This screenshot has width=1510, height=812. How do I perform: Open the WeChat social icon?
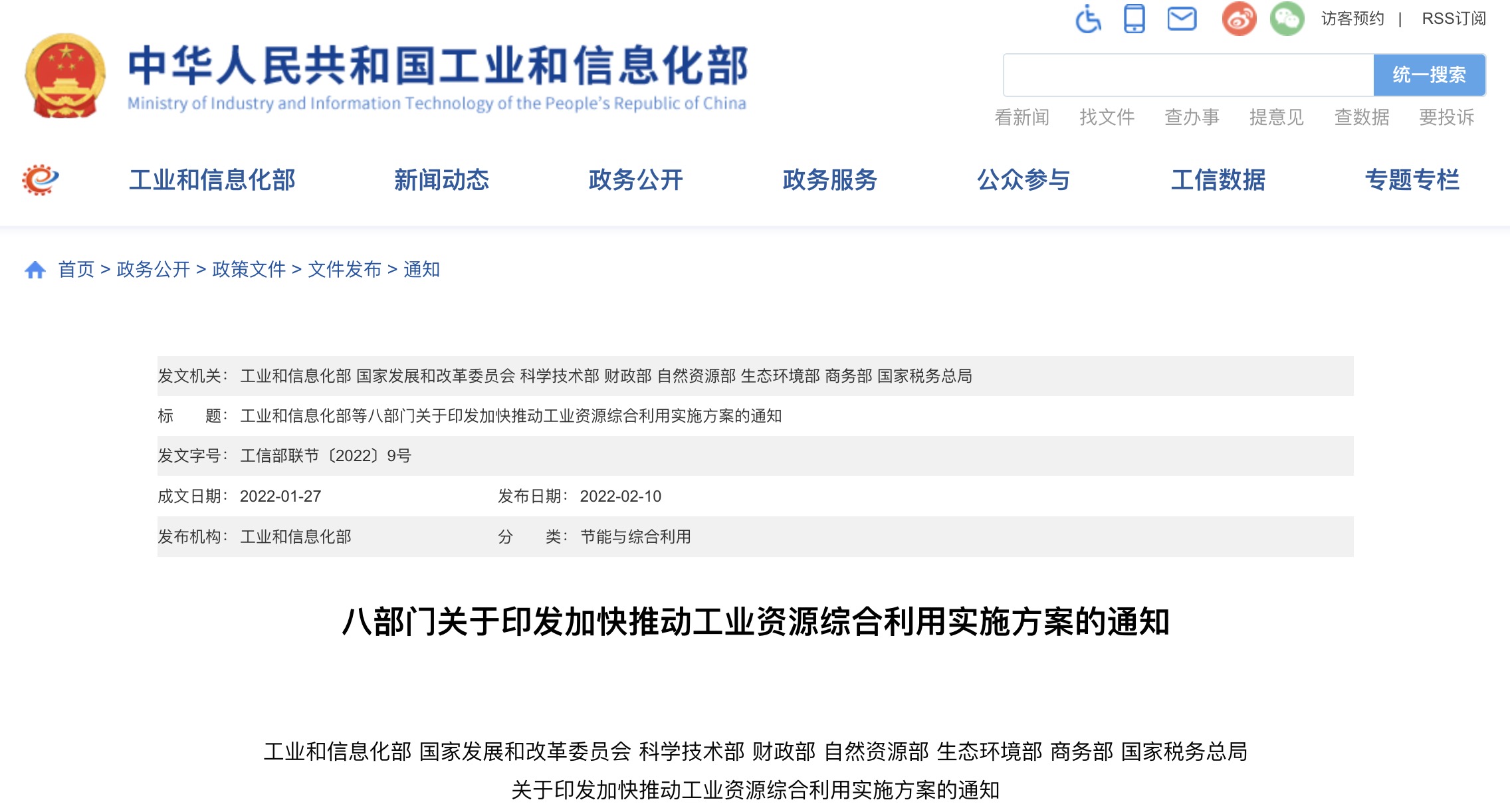click(1287, 19)
